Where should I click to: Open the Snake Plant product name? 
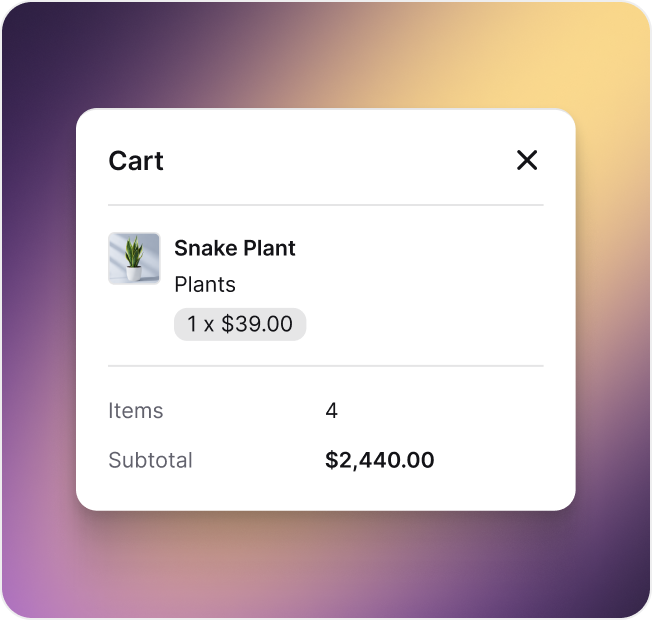tap(235, 248)
